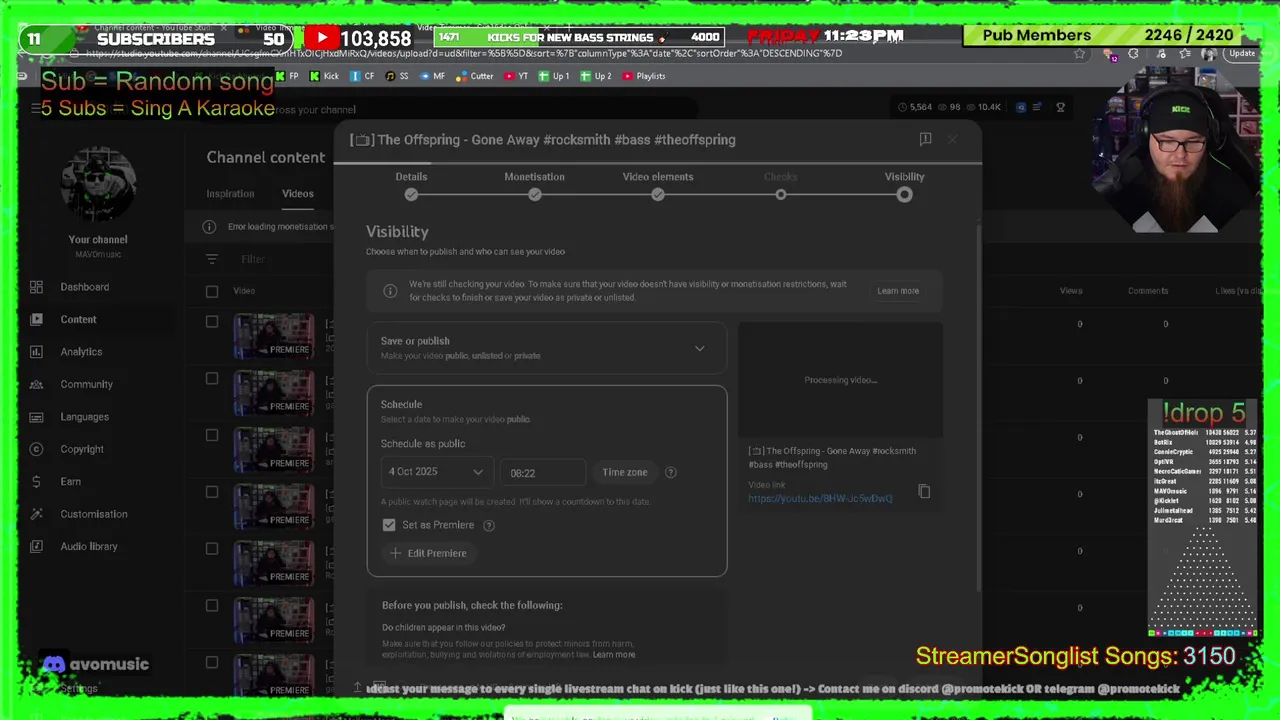The image size is (1280, 720).
Task: Open the Audio library icon
Action: (36, 546)
